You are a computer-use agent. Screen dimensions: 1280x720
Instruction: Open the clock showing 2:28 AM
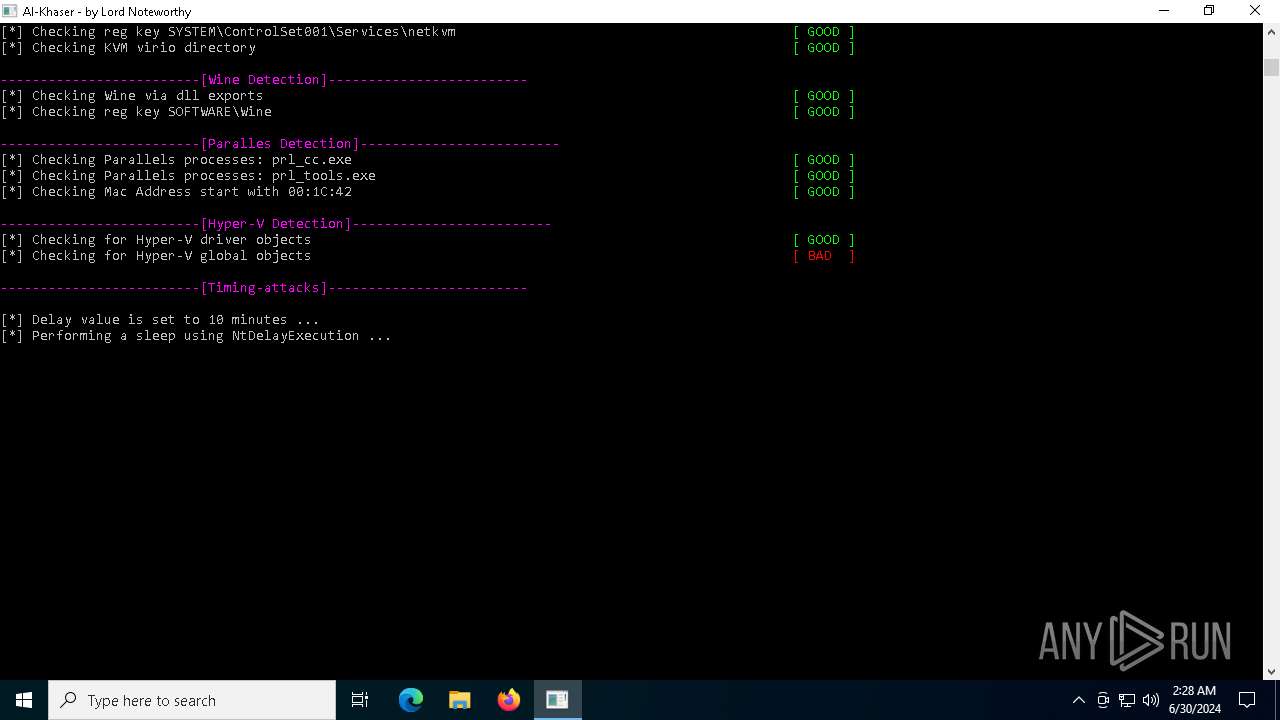click(1195, 700)
